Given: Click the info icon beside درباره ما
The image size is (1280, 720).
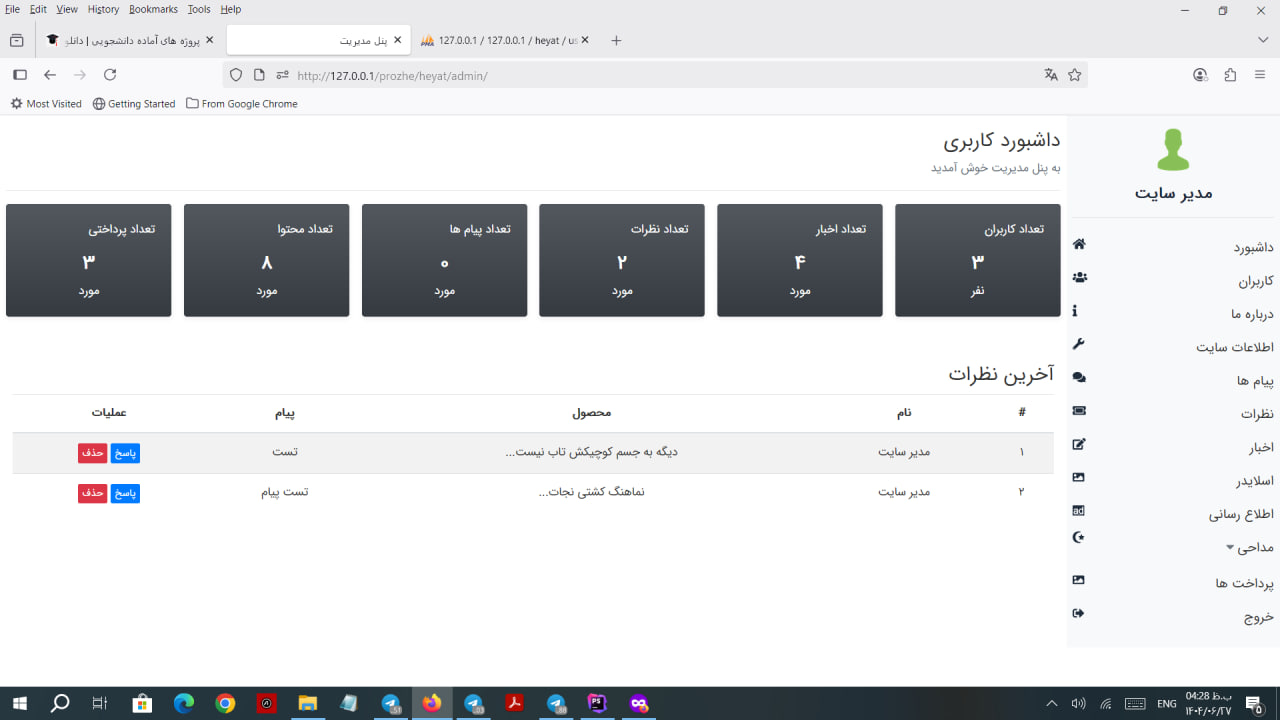Looking at the screenshot, I should (x=1075, y=311).
